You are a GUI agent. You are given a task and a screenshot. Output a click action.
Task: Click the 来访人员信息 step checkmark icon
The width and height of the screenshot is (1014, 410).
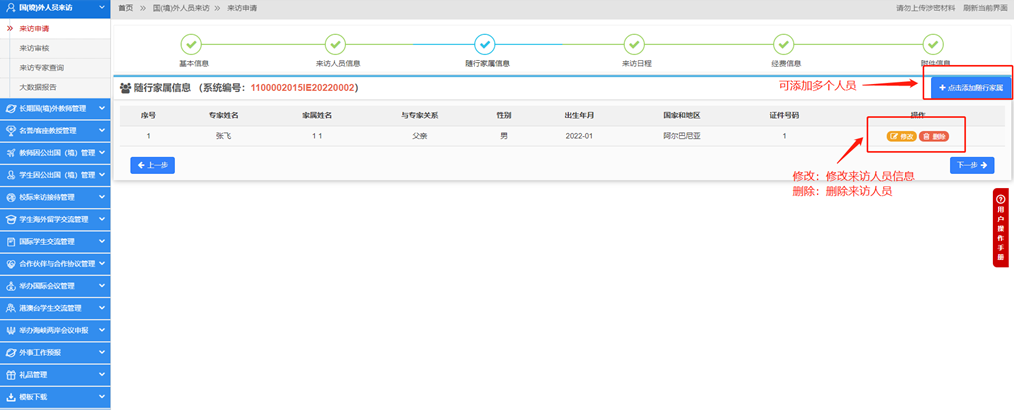coord(337,44)
